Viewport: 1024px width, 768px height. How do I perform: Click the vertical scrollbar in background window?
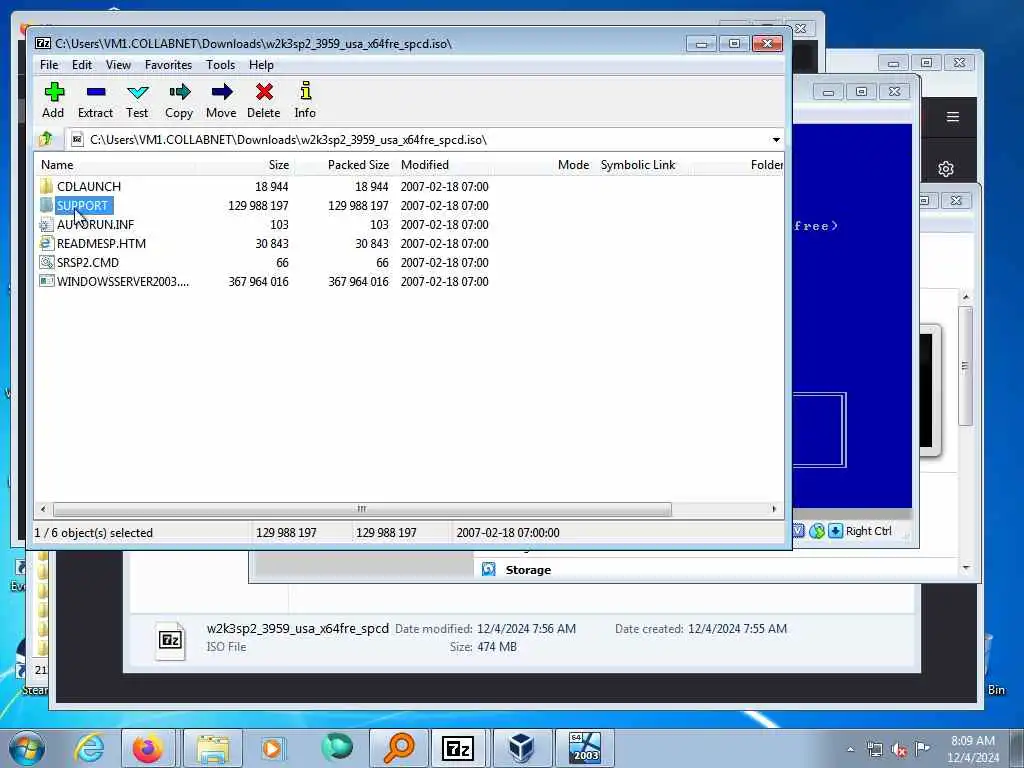pos(965,366)
